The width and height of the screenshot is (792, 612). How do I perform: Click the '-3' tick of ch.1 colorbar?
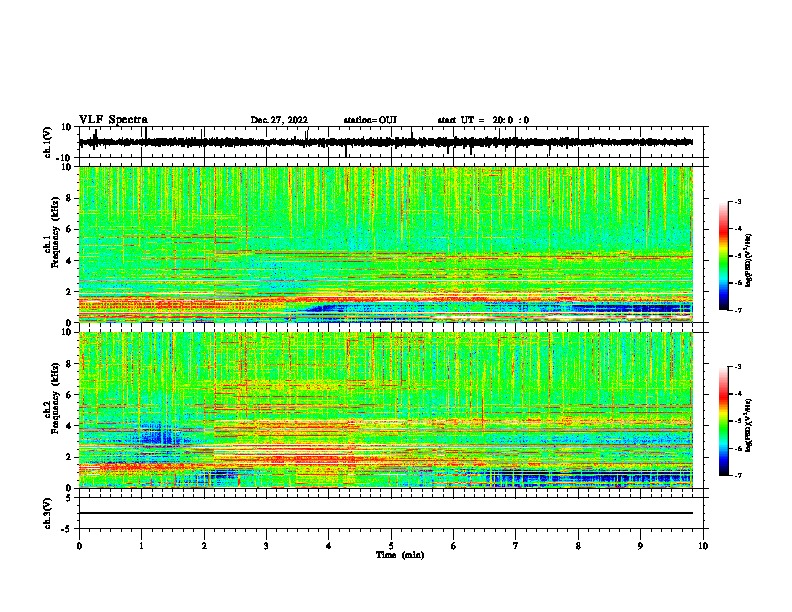coord(737,201)
